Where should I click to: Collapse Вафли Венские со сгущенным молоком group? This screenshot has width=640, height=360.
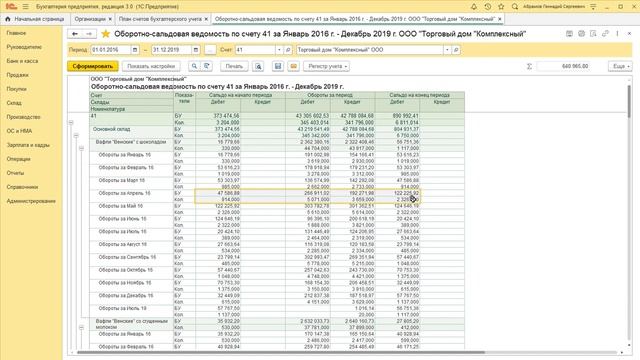click(x=81, y=327)
